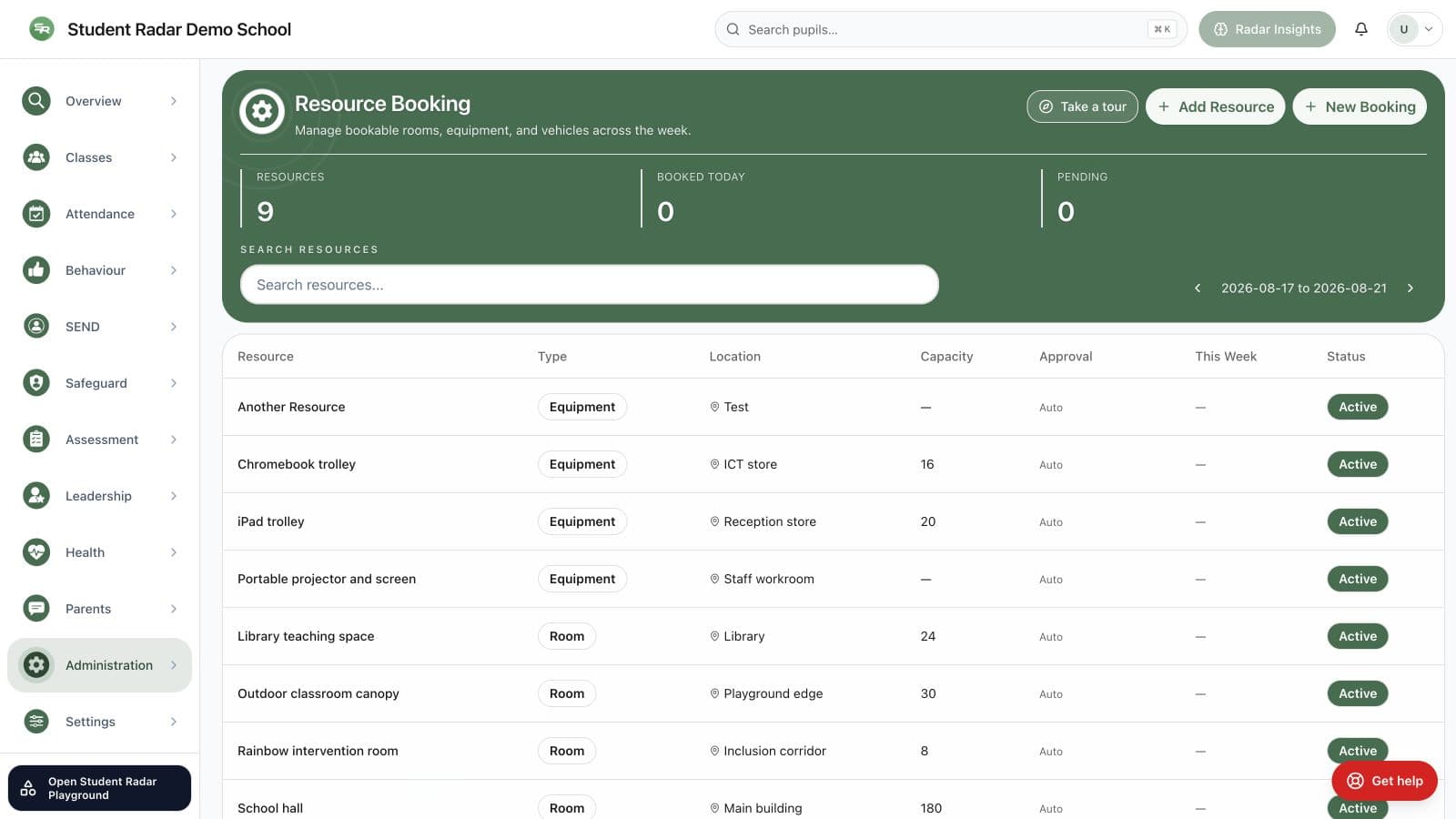The image size is (1456, 819).
Task: Click Active status for Chromebook trolley
Action: (1358, 464)
